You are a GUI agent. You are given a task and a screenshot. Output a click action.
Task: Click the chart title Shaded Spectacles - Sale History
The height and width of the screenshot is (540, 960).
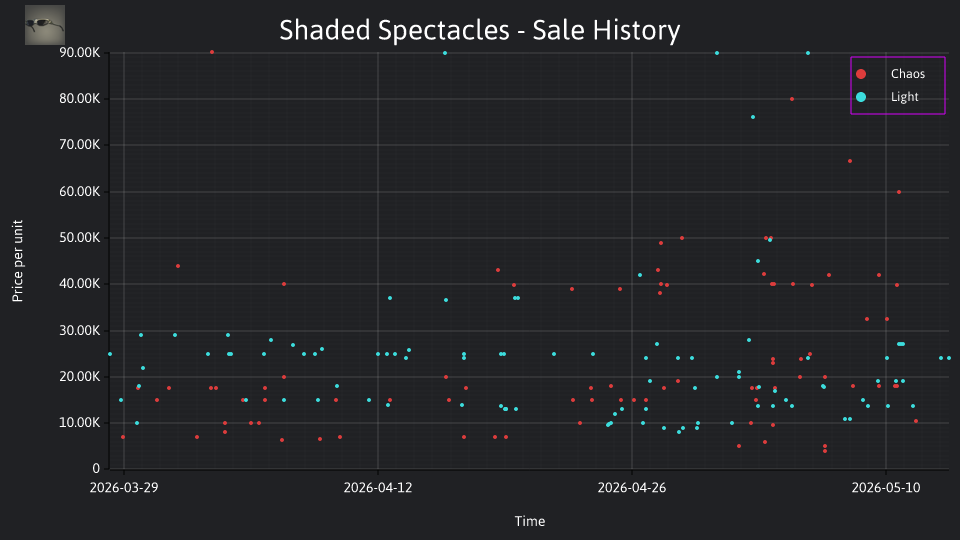pos(479,30)
